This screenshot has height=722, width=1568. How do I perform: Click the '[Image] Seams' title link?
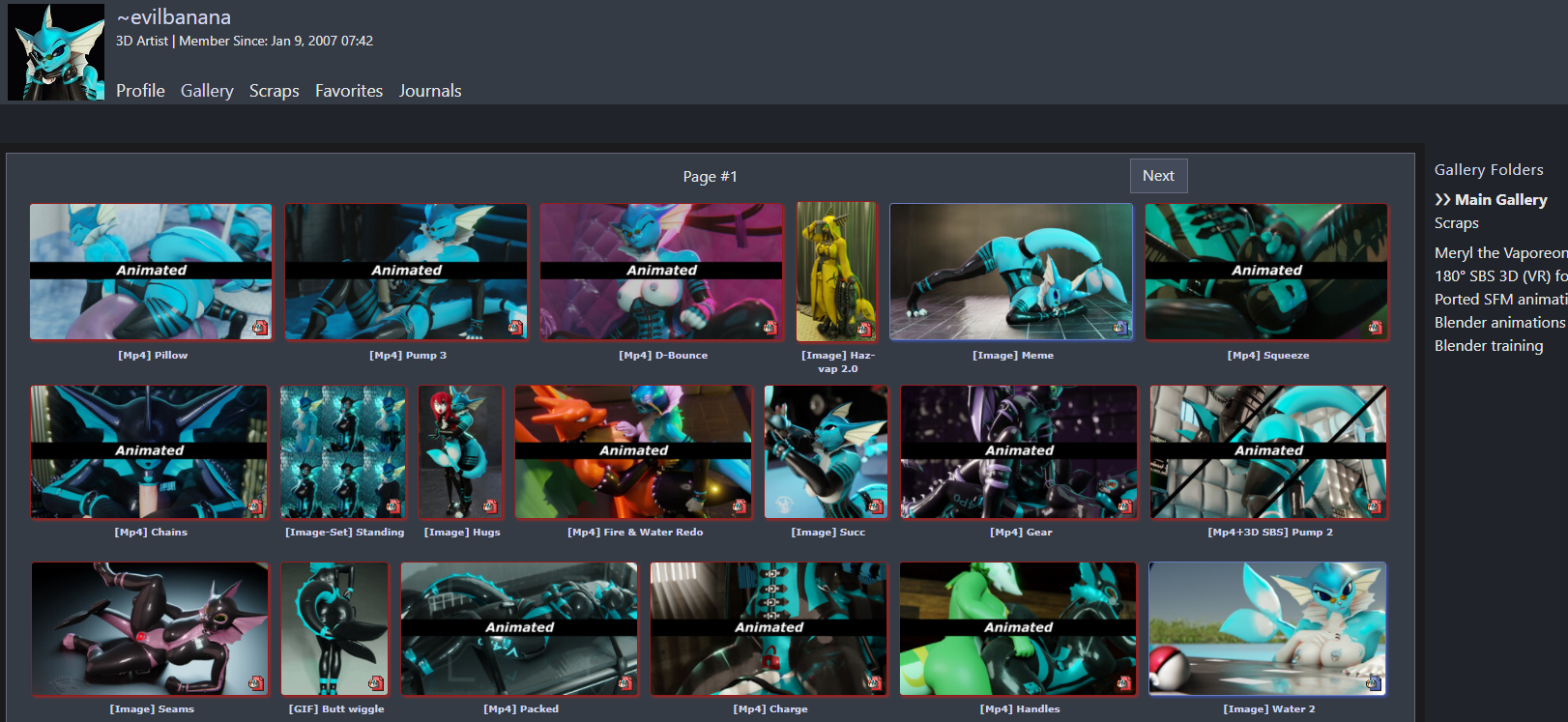(x=152, y=709)
